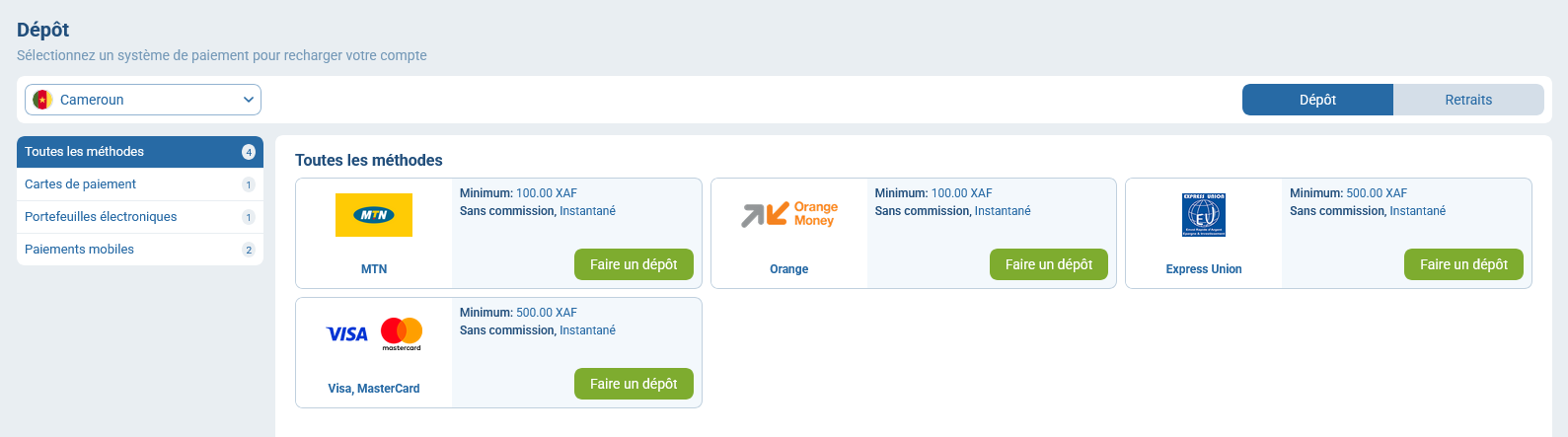This screenshot has height=437, width=1568.
Task: Select Toutes les méthodes category
Action: tap(140, 152)
